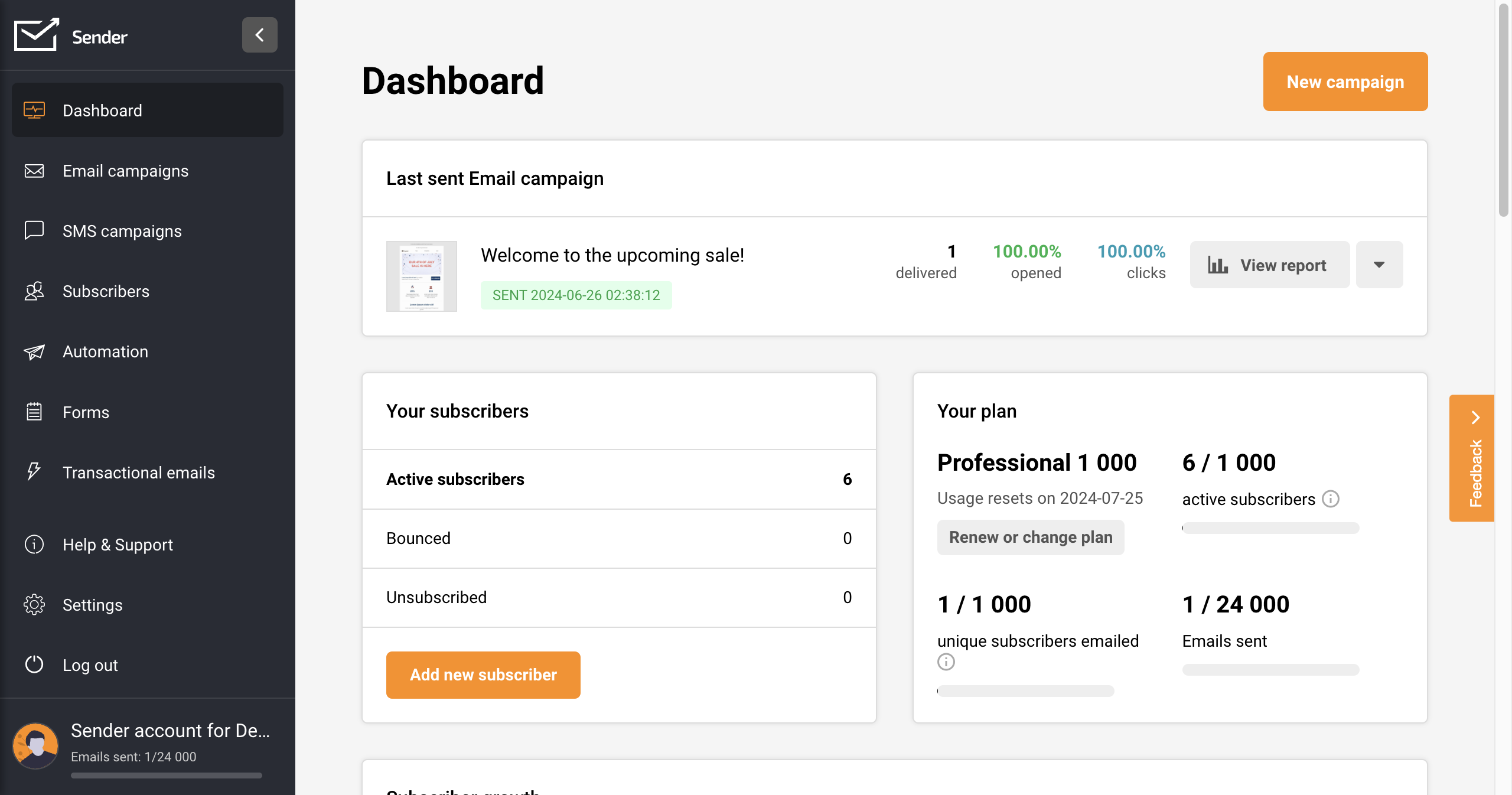The height and width of the screenshot is (795, 1512).
Task: Click info icon under unique subscribers emailed
Action: tap(946, 662)
